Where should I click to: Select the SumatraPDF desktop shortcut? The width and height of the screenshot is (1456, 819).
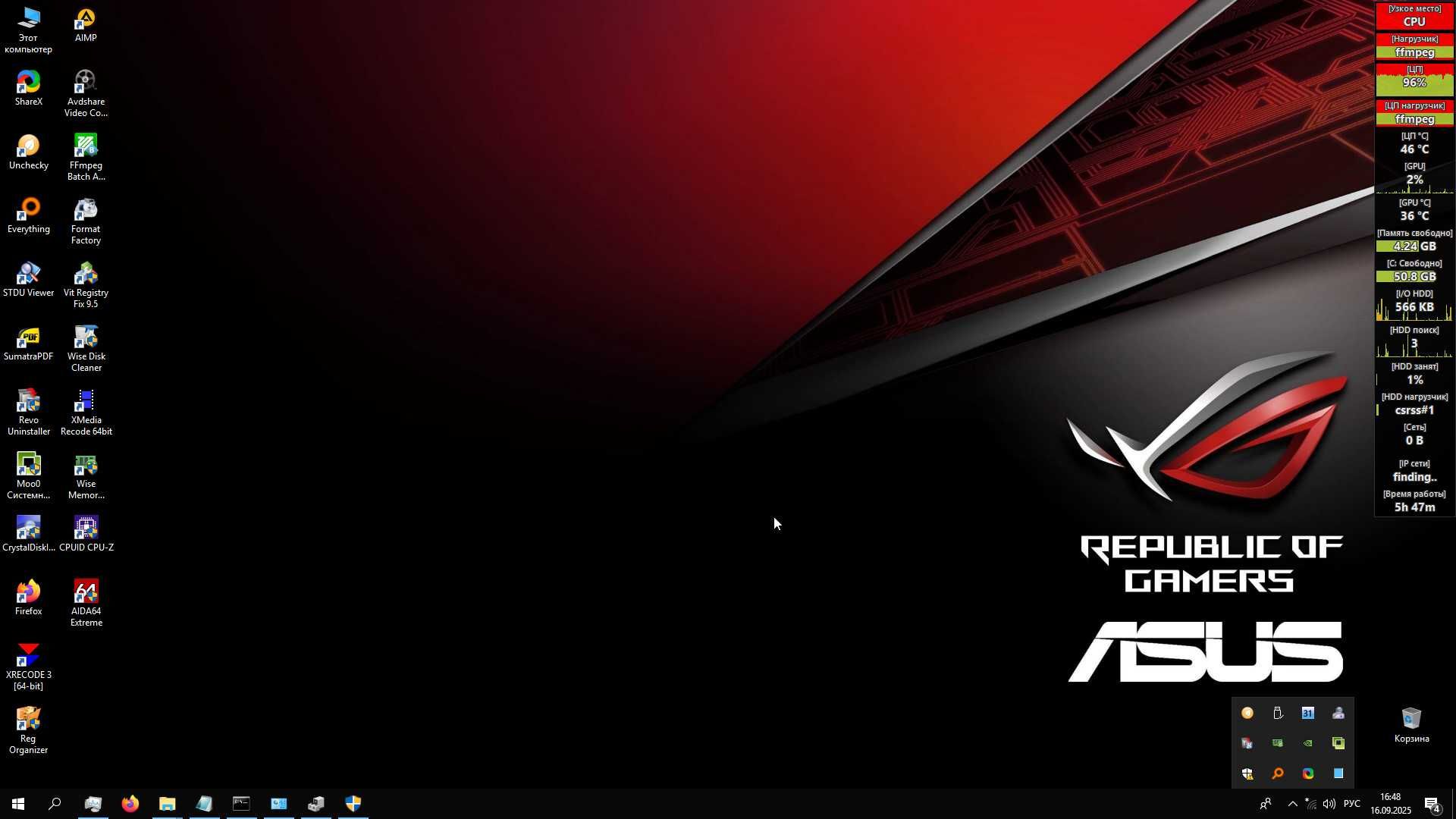click(x=29, y=344)
